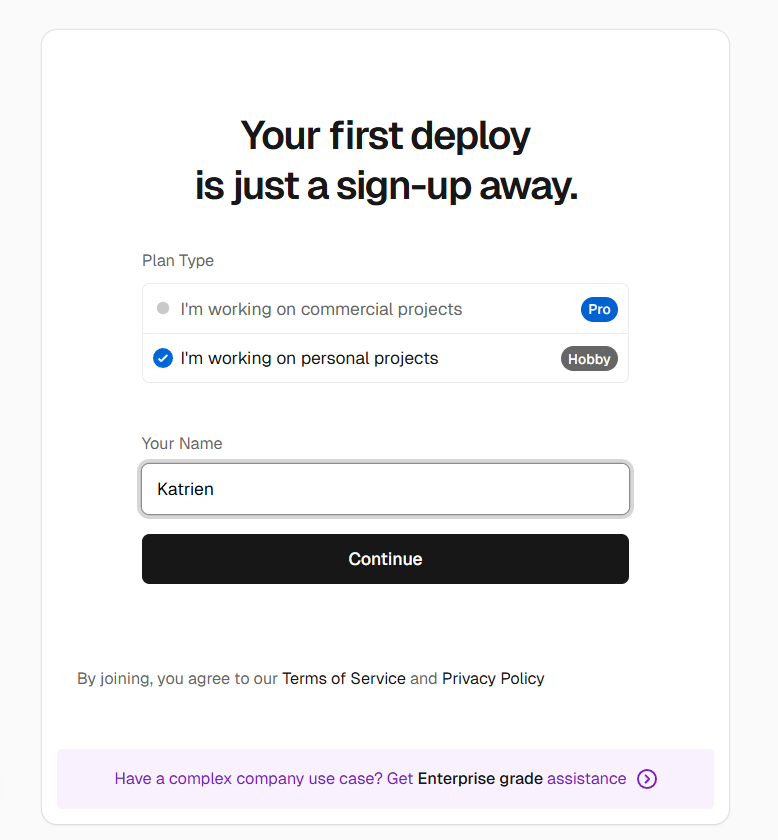Click the "Your Name" field label
Screen dimensions: 778x840
click(182, 443)
